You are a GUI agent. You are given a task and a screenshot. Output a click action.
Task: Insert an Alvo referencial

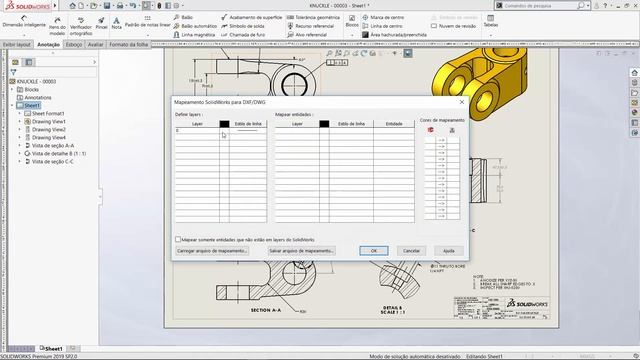tap(307, 35)
